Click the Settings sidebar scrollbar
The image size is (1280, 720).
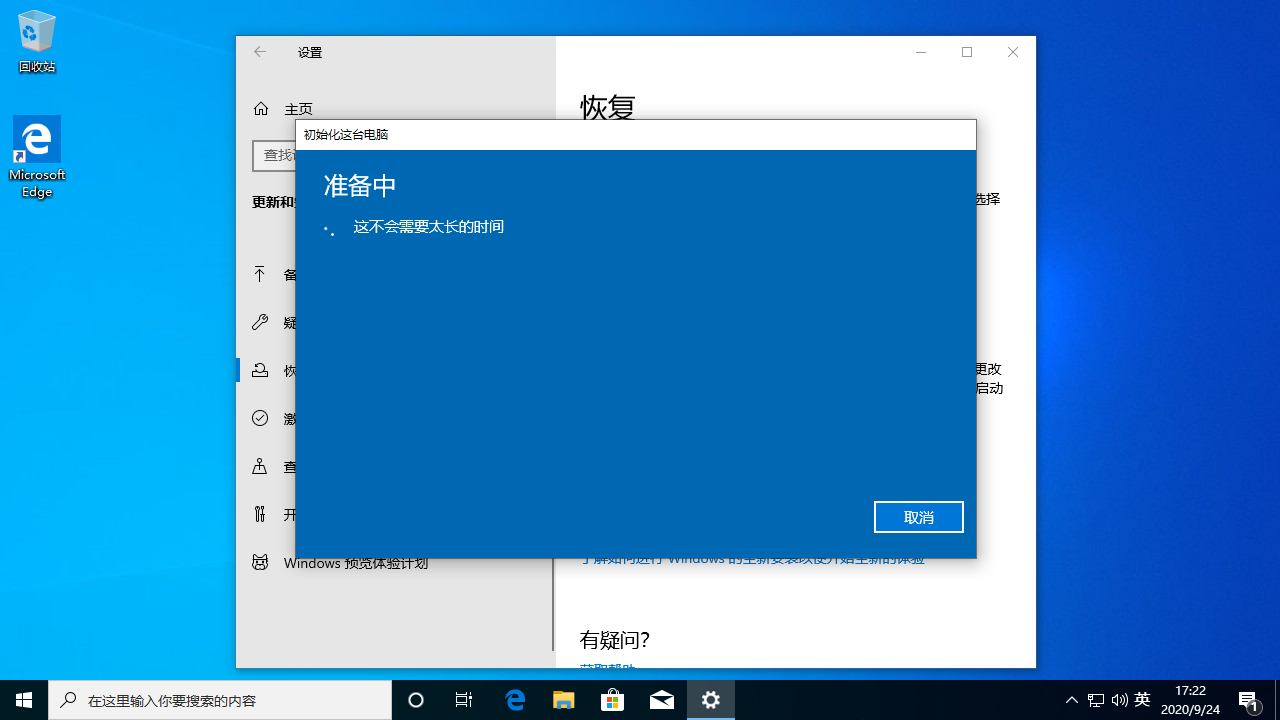click(553, 604)
